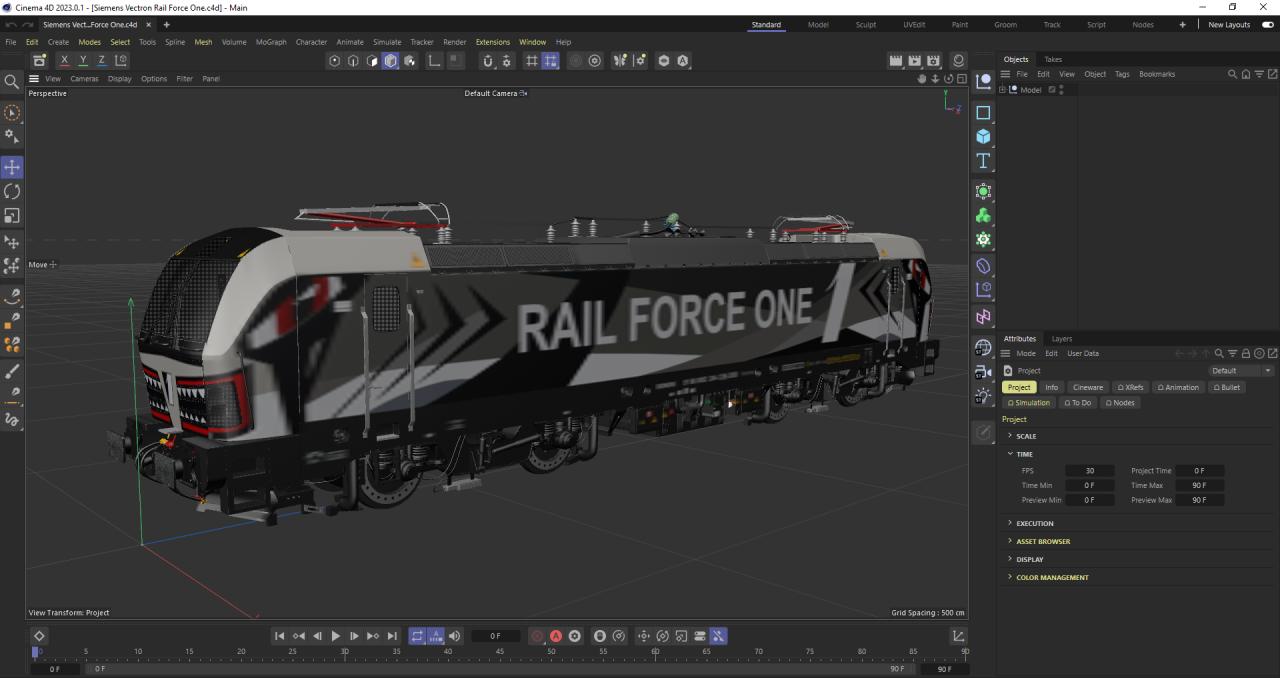
Task: Click the Cineware attribute button
Action: (x=1087, y=387)
